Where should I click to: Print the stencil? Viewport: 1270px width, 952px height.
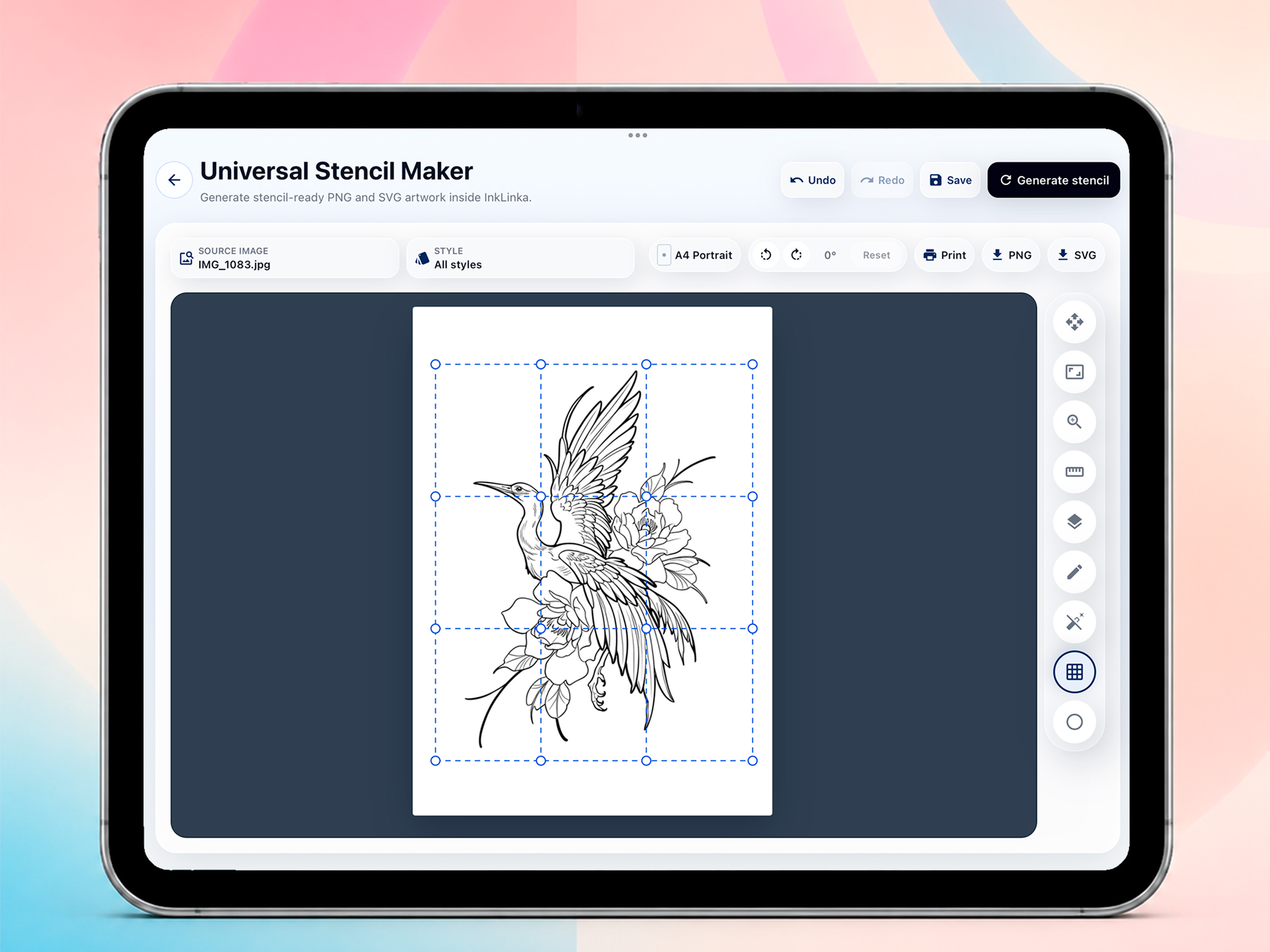coord(945,256)
